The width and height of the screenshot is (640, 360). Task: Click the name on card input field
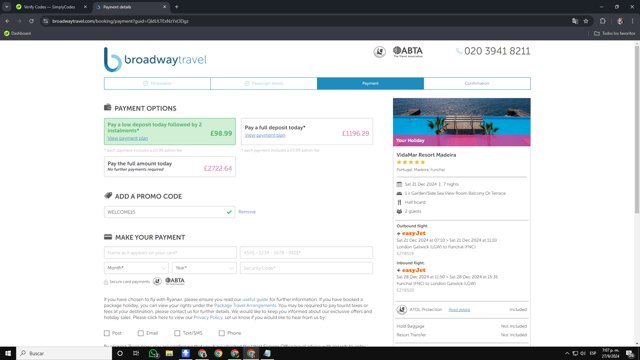pyautogui.click(x=170, y=253)
